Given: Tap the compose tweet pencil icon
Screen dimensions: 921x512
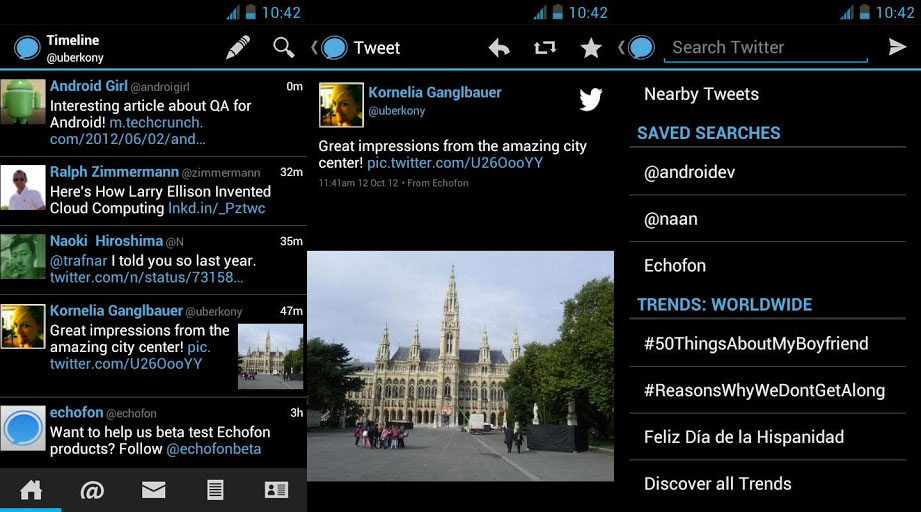Looking at the screenshot, I should 238,47.
